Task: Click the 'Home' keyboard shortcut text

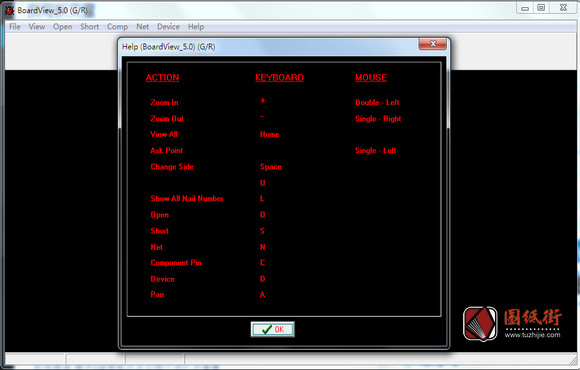Action: (x=269, y=134)
